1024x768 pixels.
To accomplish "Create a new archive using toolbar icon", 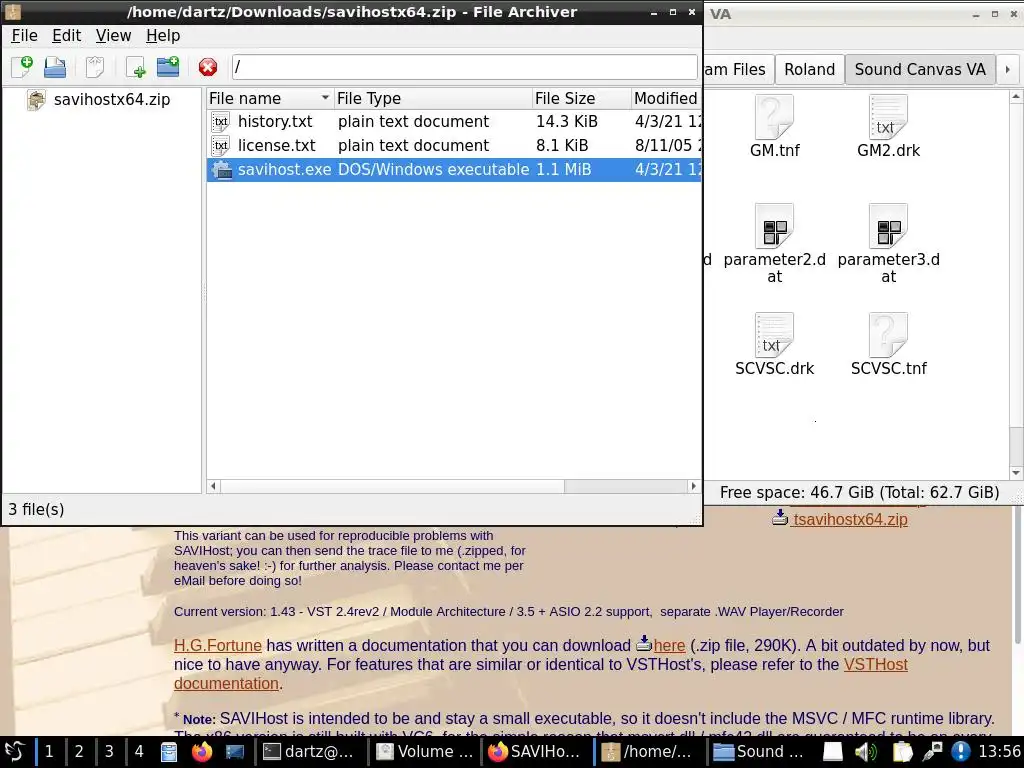I will (22, 67).
